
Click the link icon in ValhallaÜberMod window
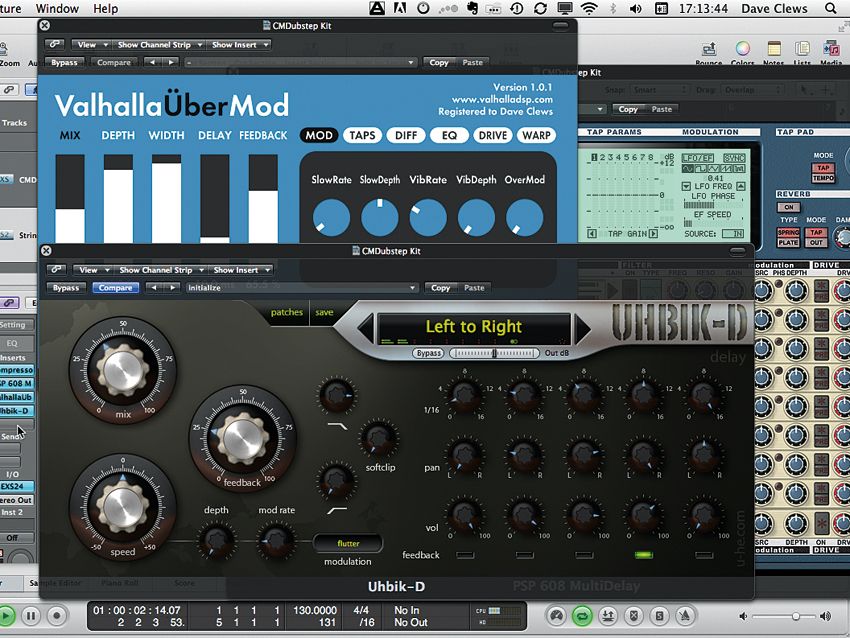(55, 44)
